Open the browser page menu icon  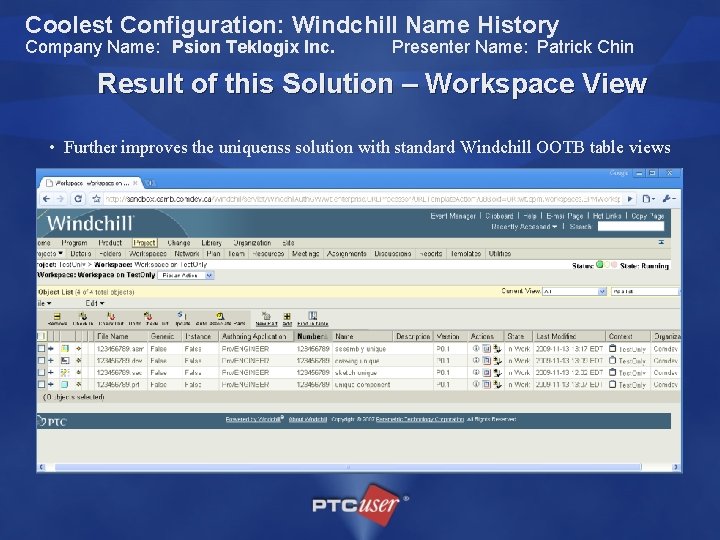point(648,199)
